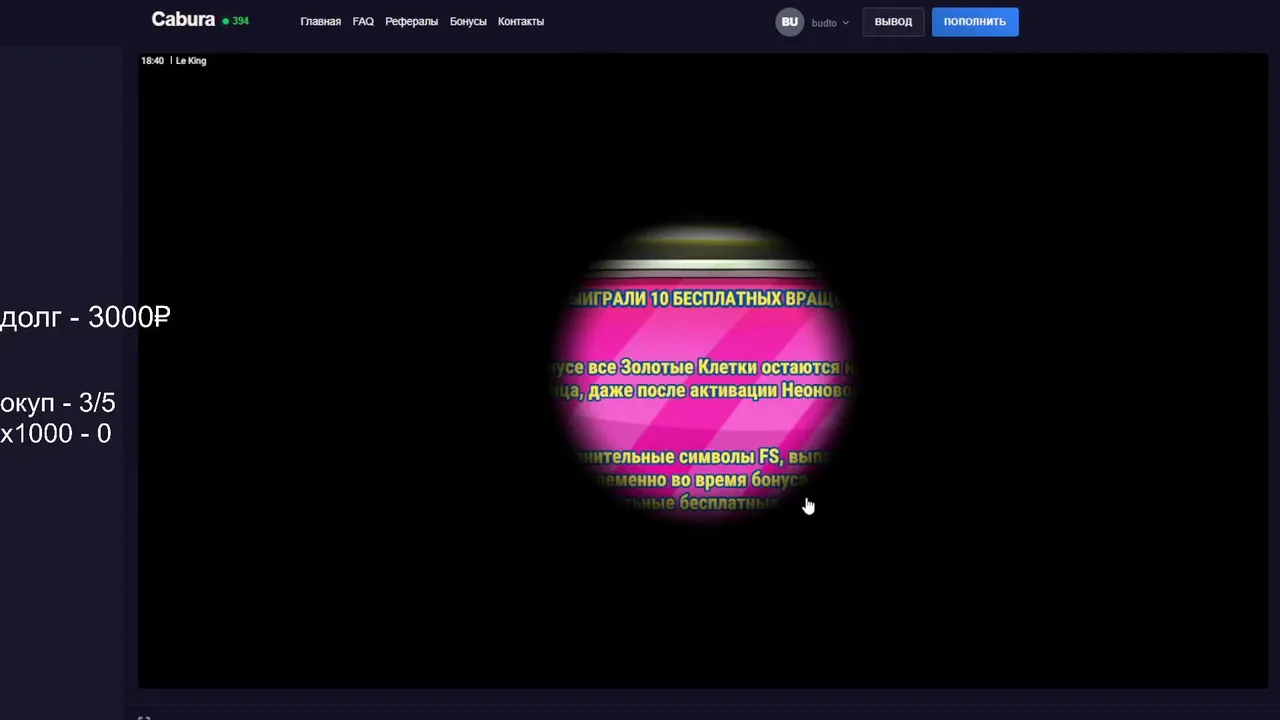Click the окуп - 3/5 overlay text

[58, 403]
